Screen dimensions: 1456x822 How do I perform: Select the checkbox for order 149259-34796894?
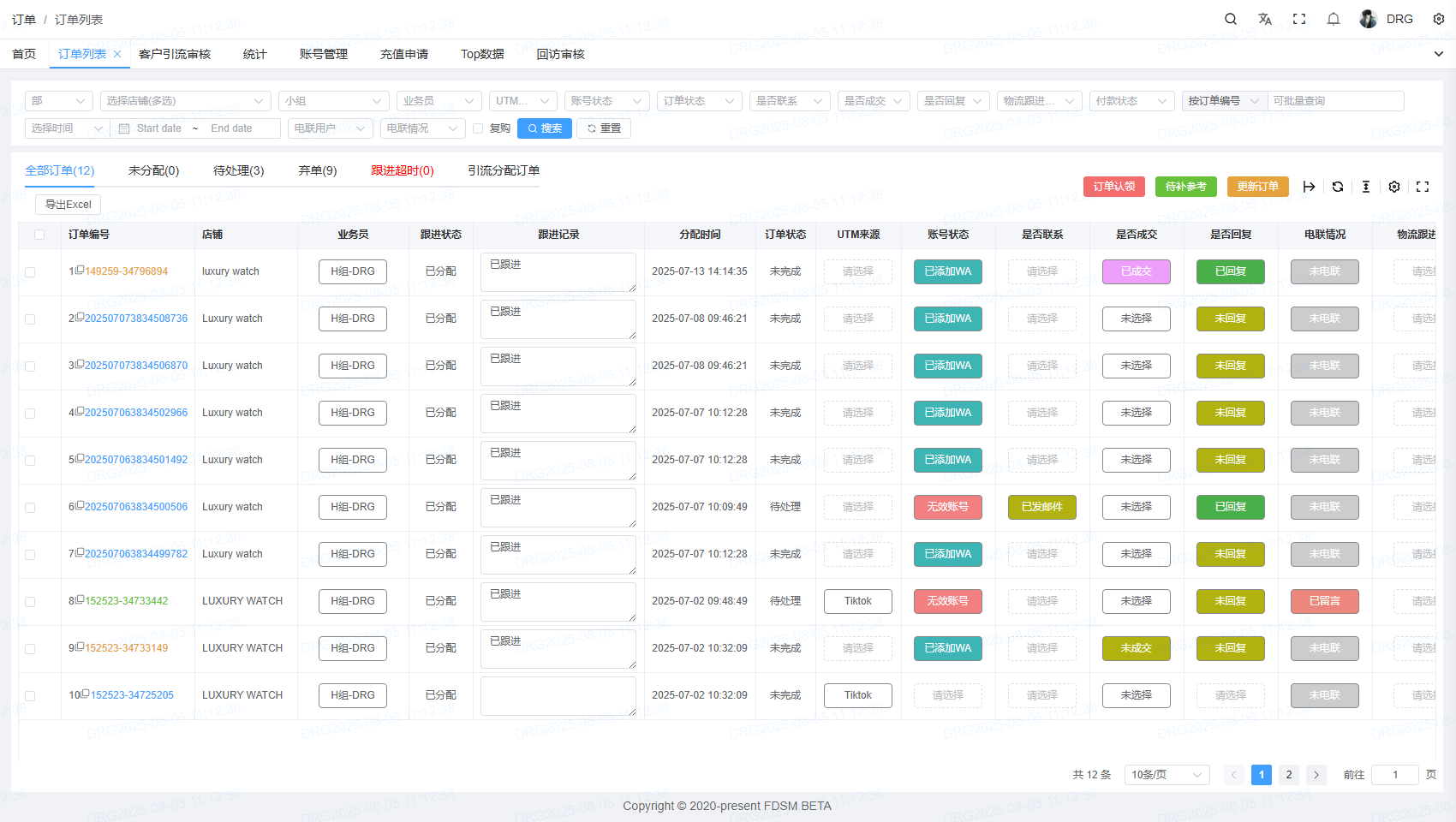(x=30, y=272)
